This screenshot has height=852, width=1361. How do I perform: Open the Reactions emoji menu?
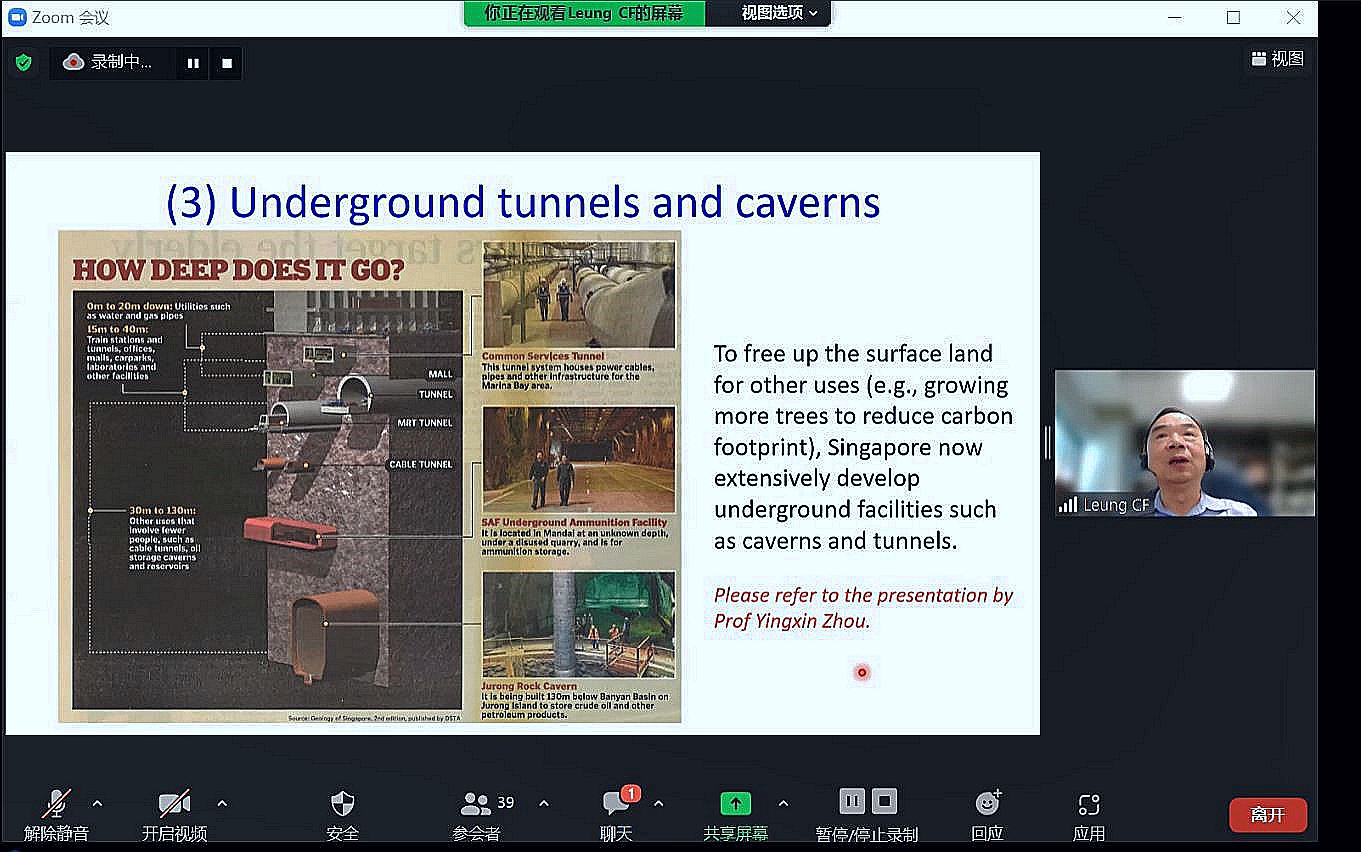click(987, 804)
